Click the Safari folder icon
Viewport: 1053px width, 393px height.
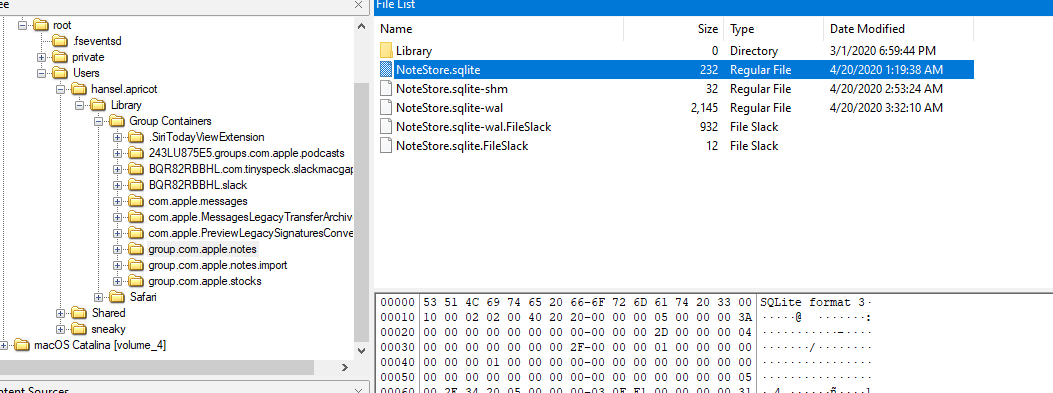click(x=118, y=297)
